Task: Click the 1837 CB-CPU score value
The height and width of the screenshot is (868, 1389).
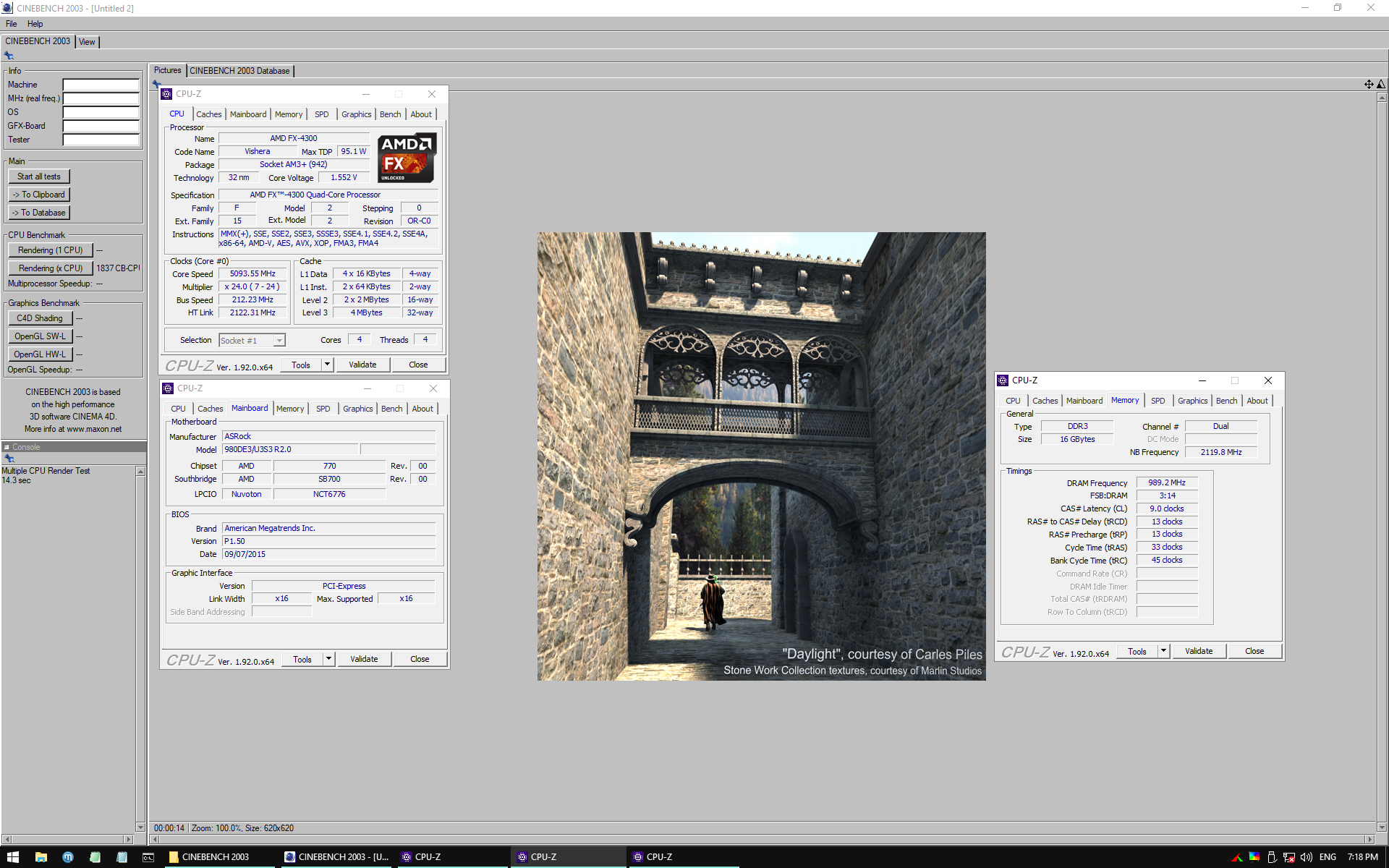Action: click(x=118, y=268)
